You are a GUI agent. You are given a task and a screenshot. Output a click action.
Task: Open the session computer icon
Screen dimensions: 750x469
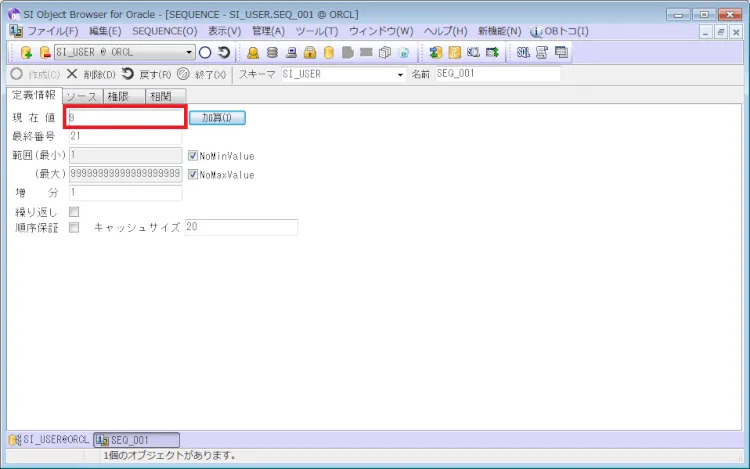pyautogui.click(x=291, y=52)
